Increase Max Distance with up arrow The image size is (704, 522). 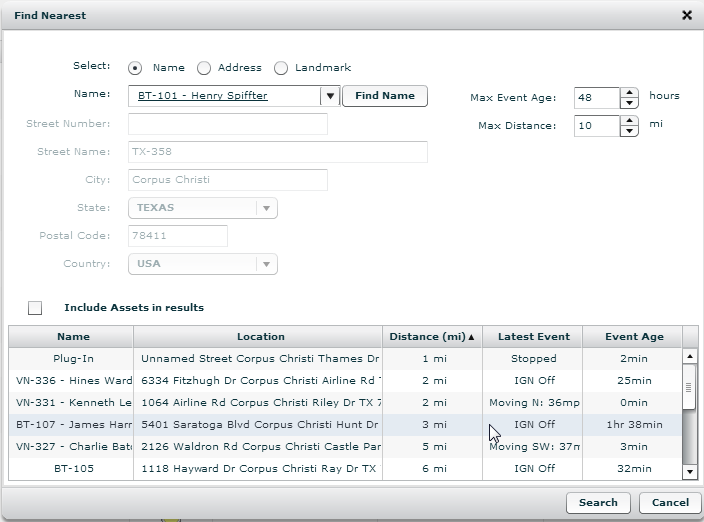pos(629,121)
